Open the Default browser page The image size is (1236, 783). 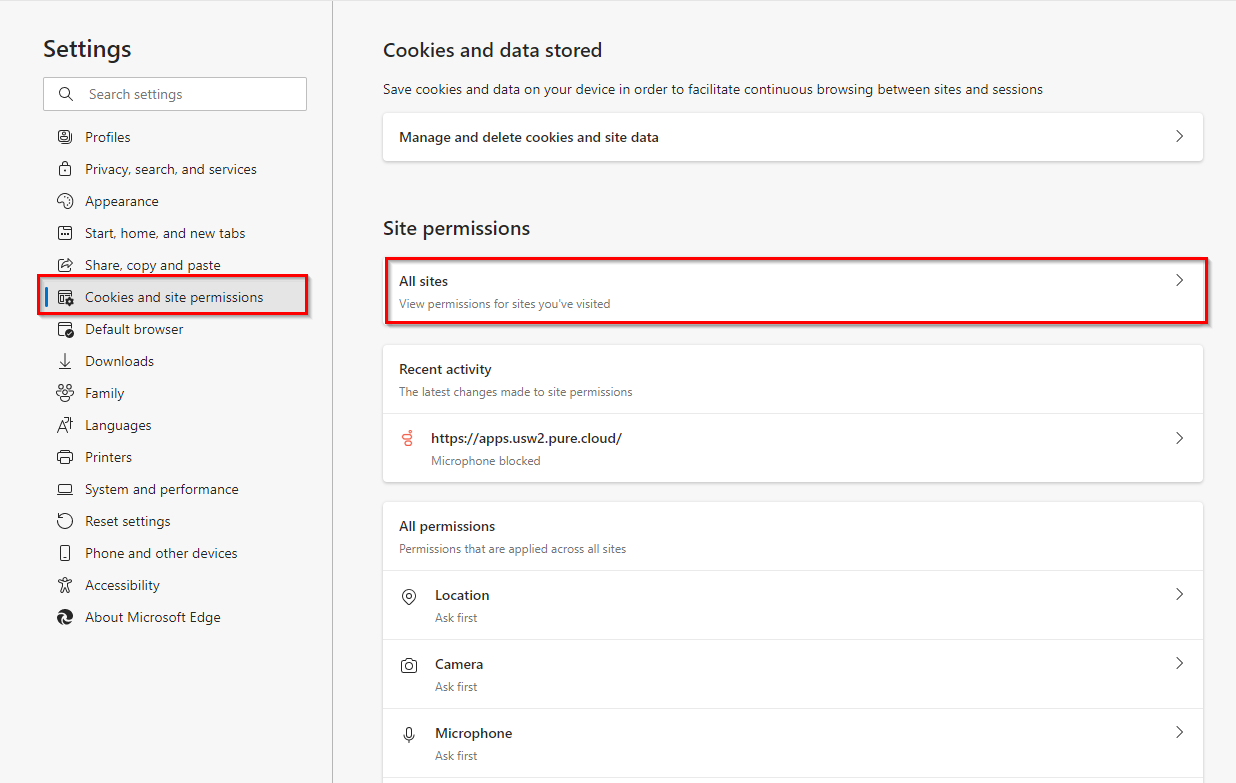[x=134, y=329]
